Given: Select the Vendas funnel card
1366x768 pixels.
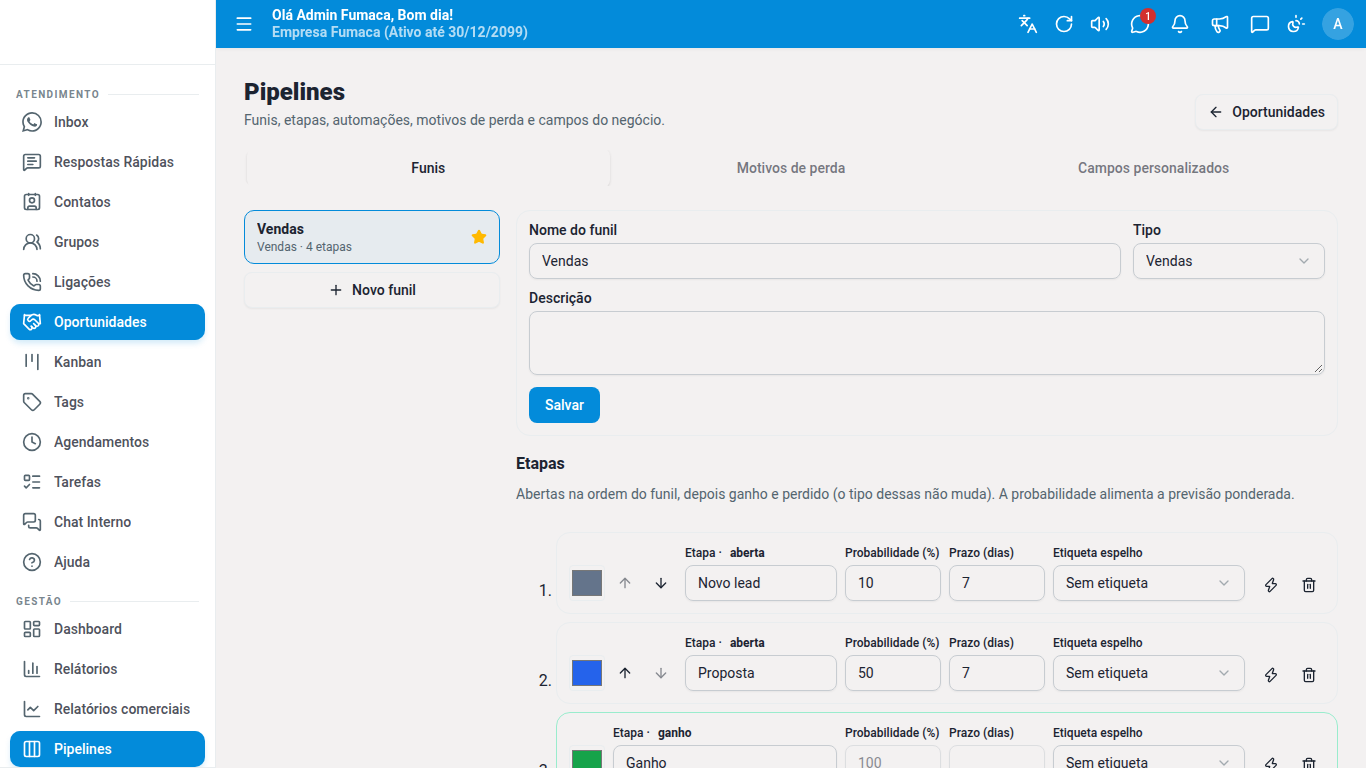Looking at the screenshot, I should pyautogui.click(x=372, y=237).
